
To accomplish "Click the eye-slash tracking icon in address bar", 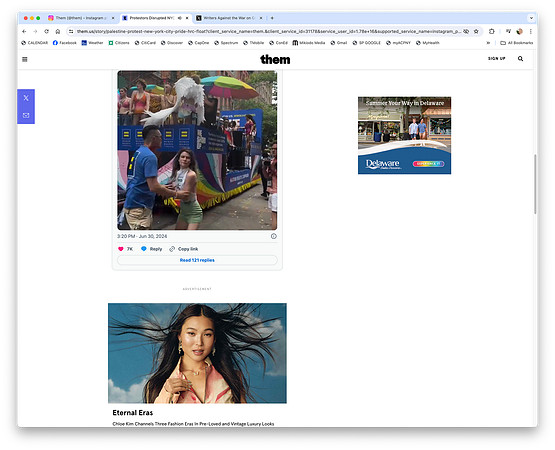I will pos(466,32).
